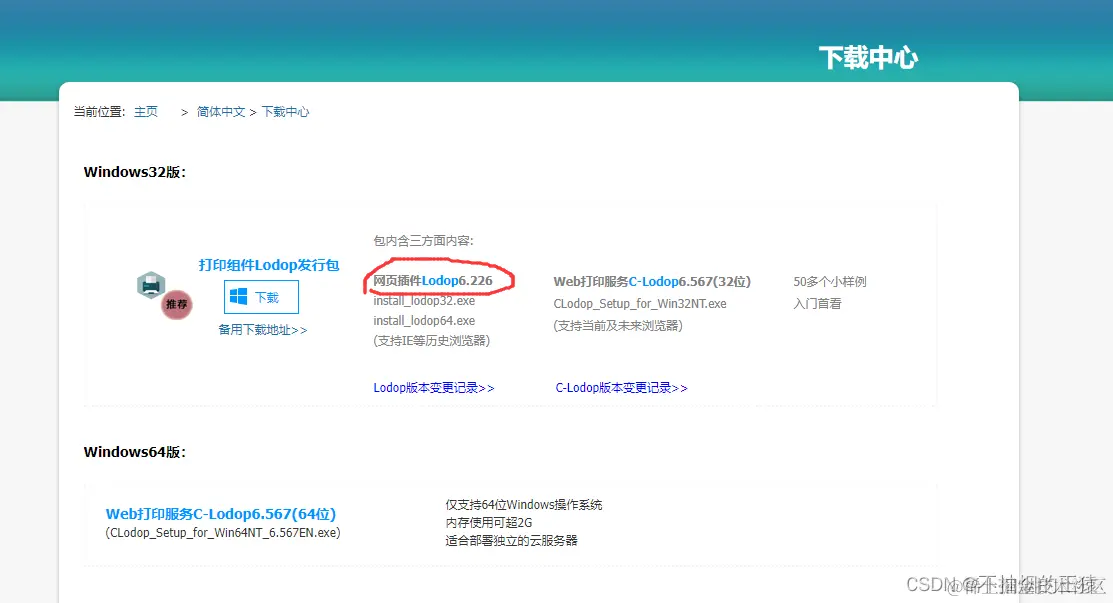Image resolution: width=1113 pixels, height=603 pixels.
Task: Click 包内含三方面内容: text
Action: tap(424, 240)
